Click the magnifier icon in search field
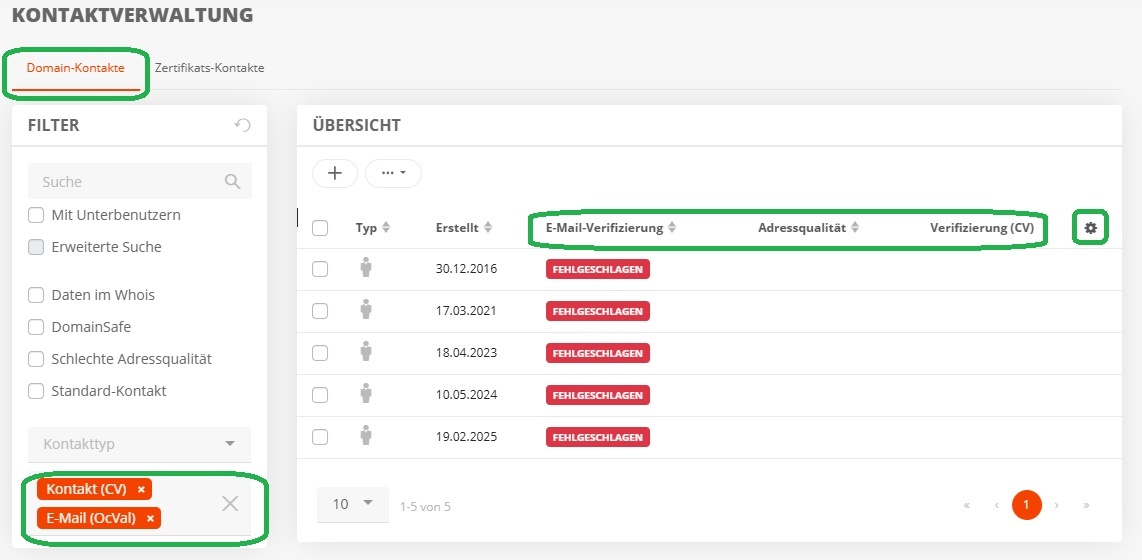 (232, 181)
